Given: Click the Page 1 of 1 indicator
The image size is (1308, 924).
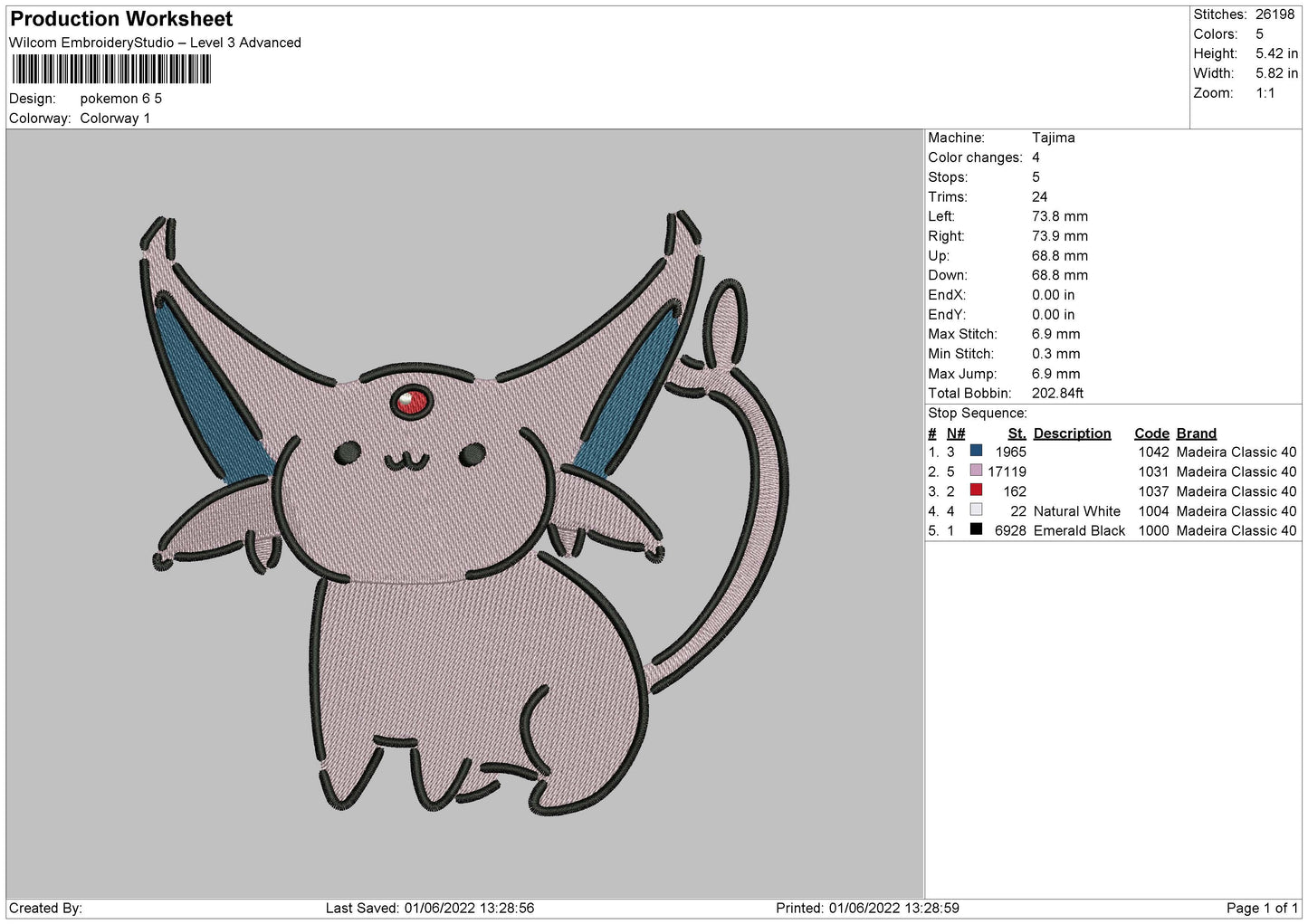Looking at the screenshot, I should (x=1262, y=908).
